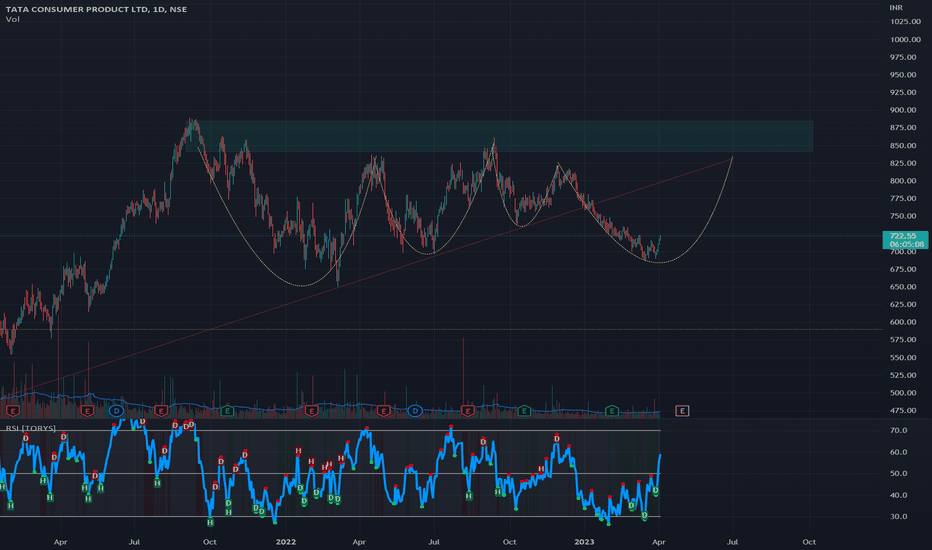Click the Vol indicator legend

coord(12,19)
